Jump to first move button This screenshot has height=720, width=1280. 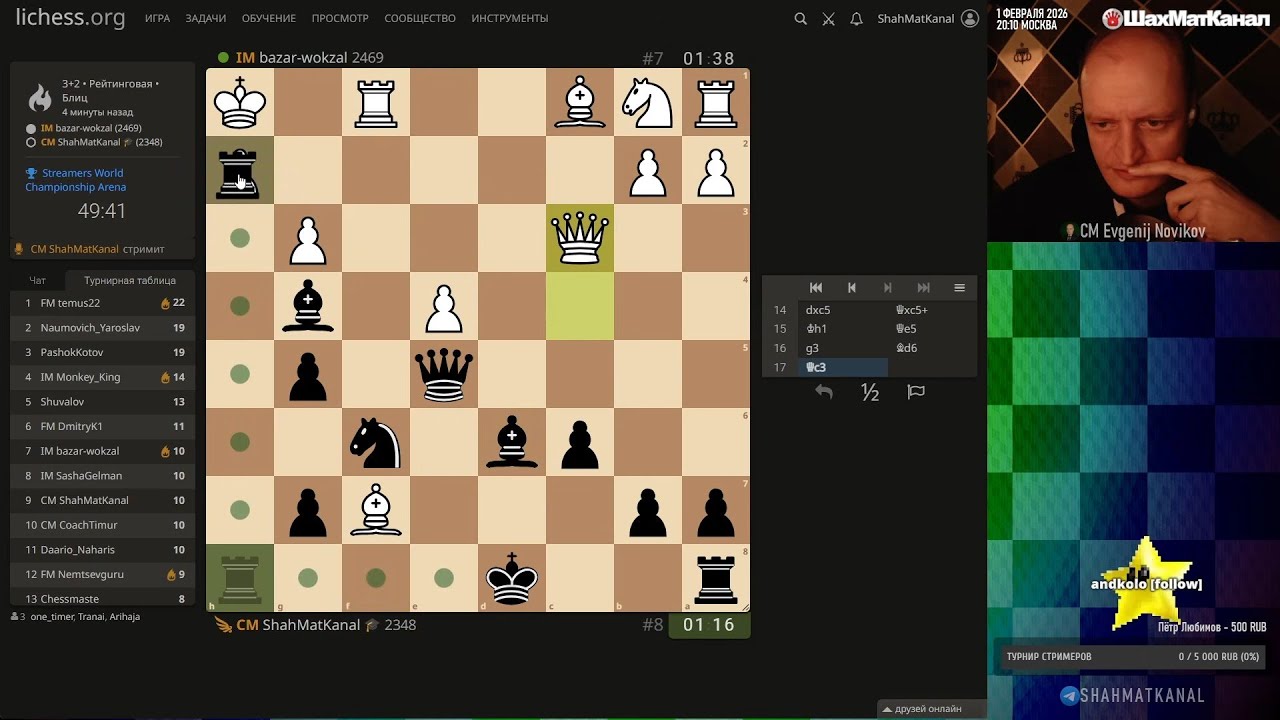816,288
